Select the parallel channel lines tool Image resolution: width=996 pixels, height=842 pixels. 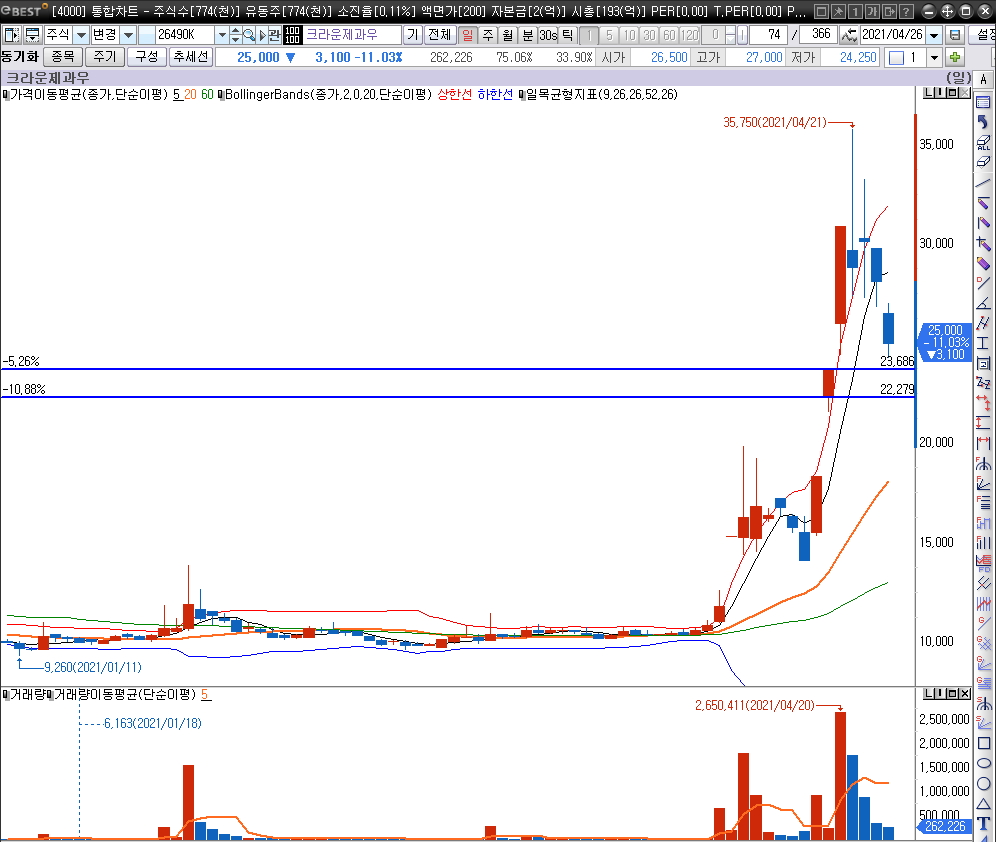983,323
